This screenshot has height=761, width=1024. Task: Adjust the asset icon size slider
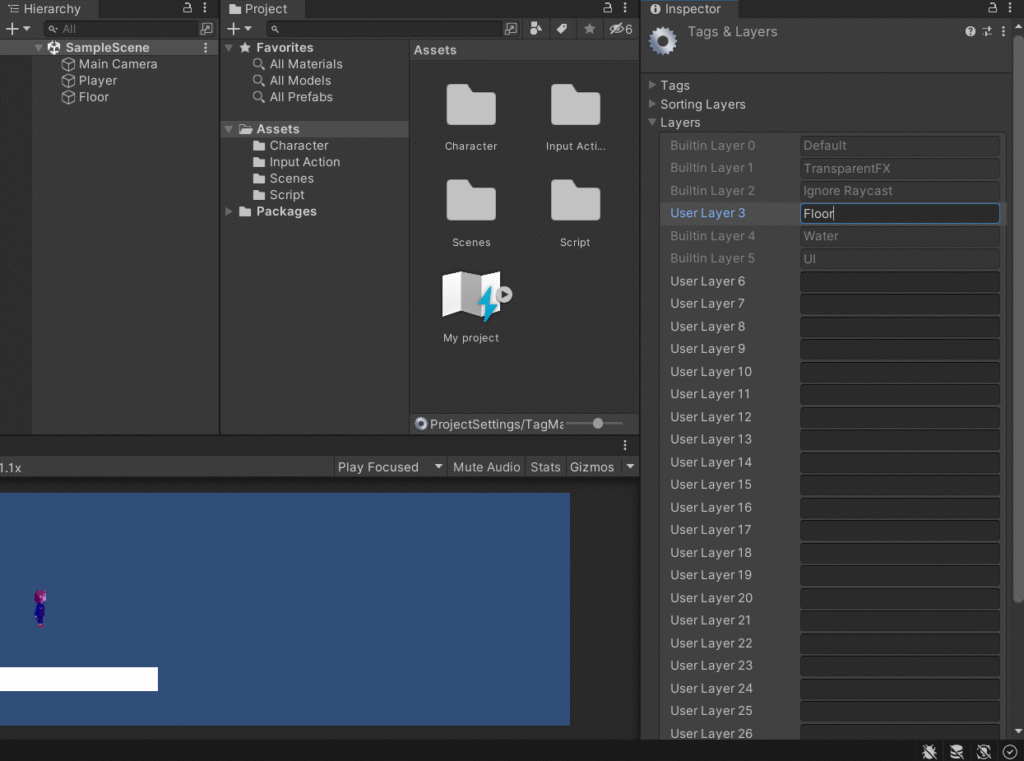coord(598,424)
